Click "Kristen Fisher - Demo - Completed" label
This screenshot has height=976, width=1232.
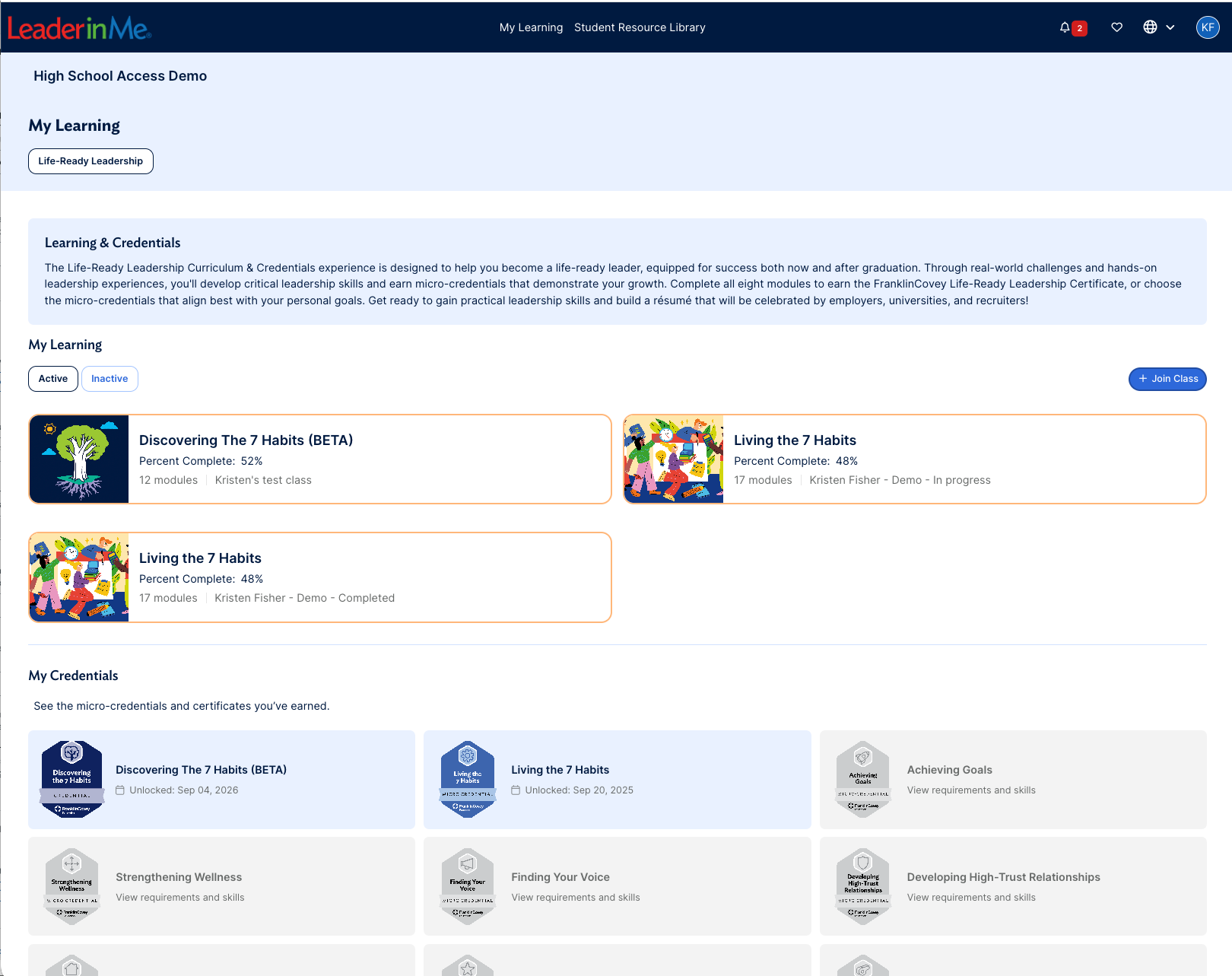(304, 598)
